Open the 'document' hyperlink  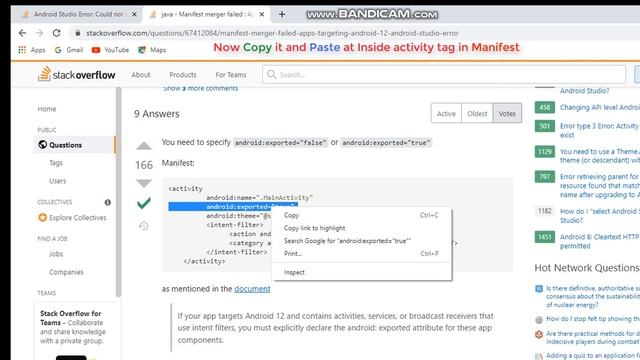pyautogui.click(x=252, y=289)
